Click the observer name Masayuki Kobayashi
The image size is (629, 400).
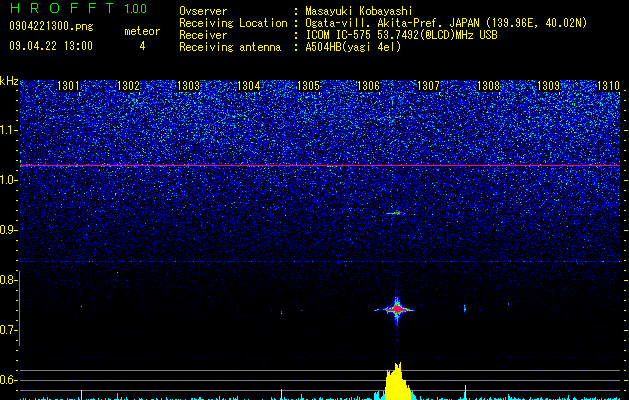359,11
